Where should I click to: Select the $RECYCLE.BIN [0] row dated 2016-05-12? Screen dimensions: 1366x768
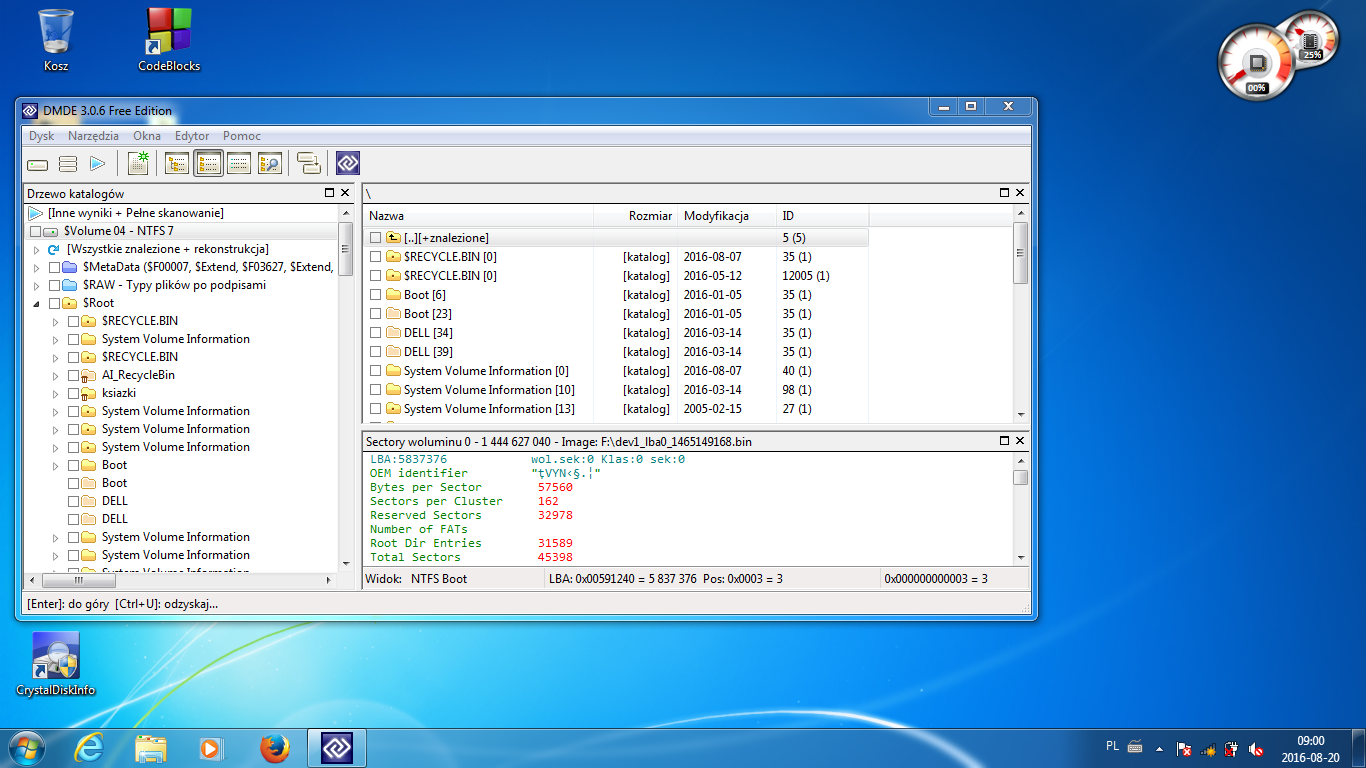[616, 276]
